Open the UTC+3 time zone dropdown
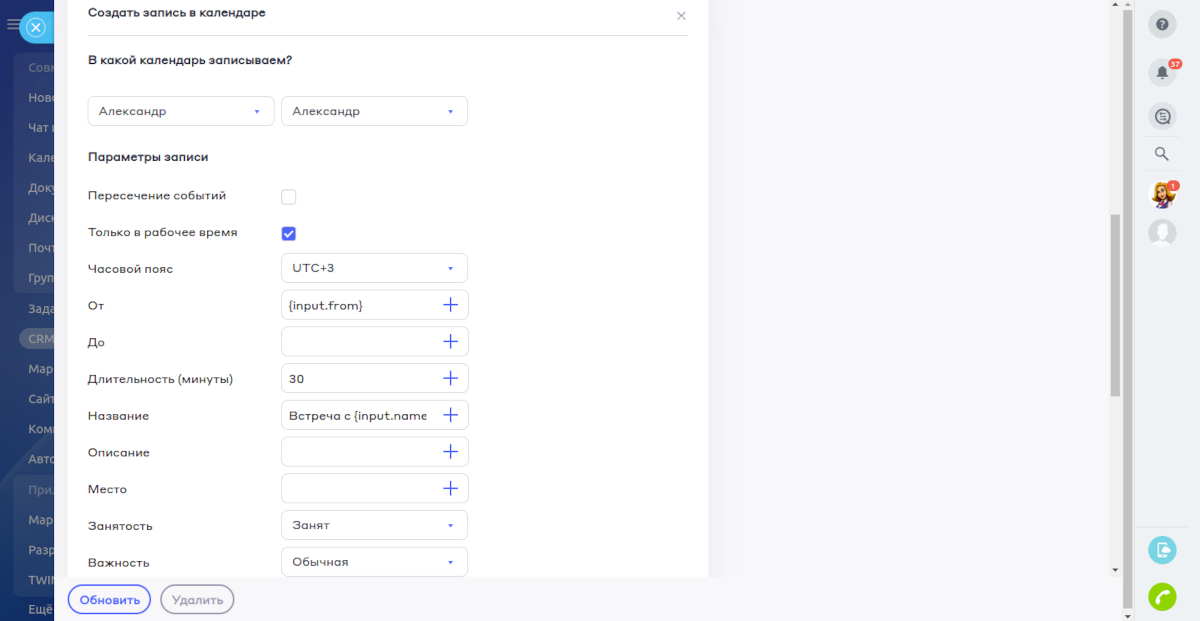Screen dimensions: 1200x621 [x=374, y=268]
